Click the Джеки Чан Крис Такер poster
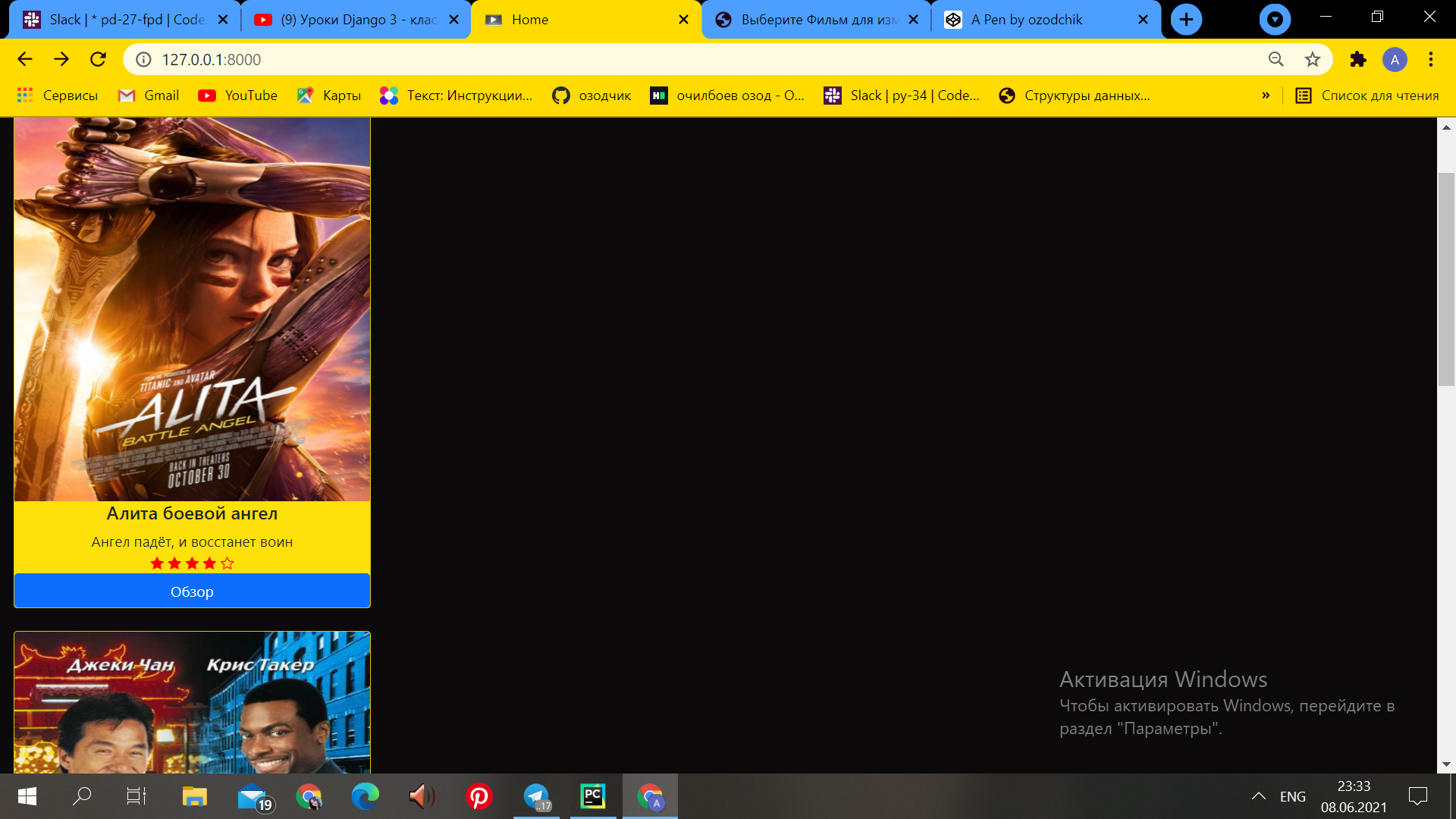The height and width of the screenshot is (819, 1456). coord(192,703)
